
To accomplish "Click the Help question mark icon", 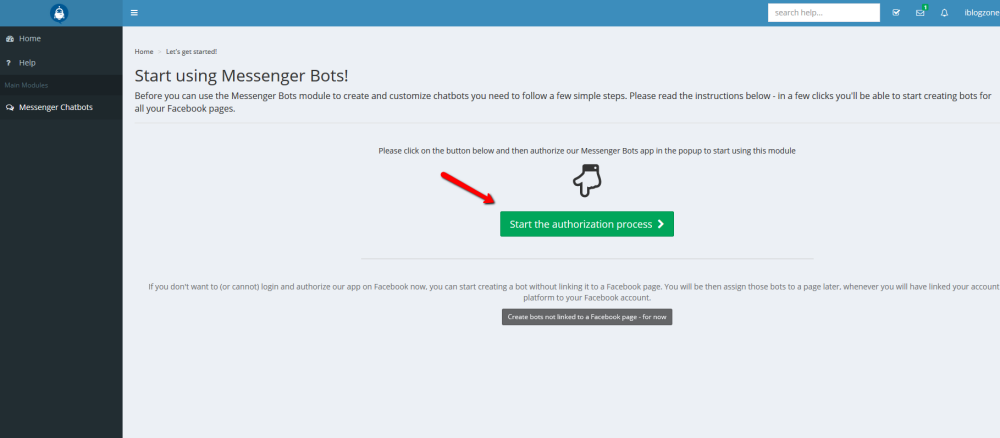I will coord(8,63).
